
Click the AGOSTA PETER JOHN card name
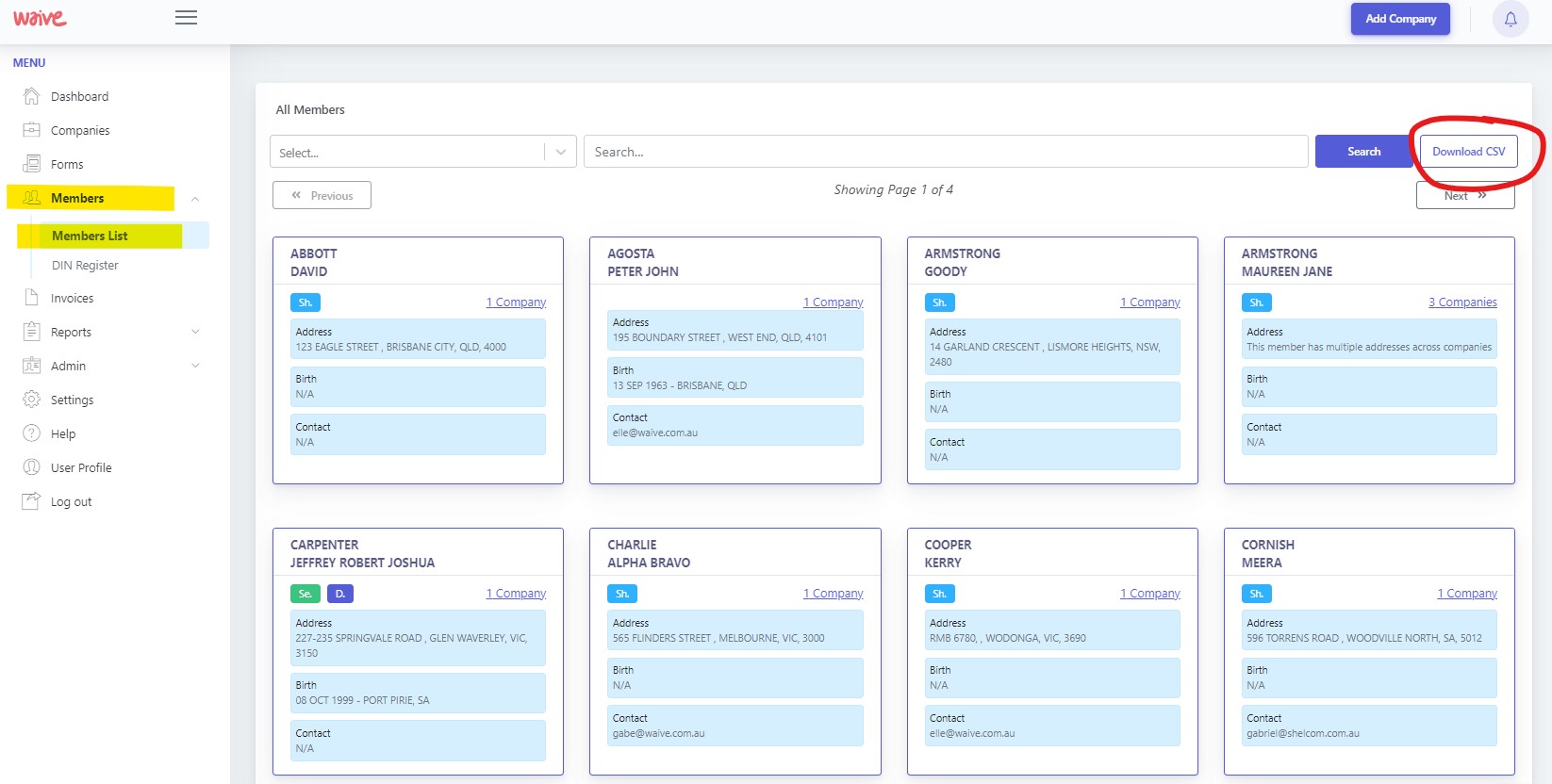click(642, 262)
